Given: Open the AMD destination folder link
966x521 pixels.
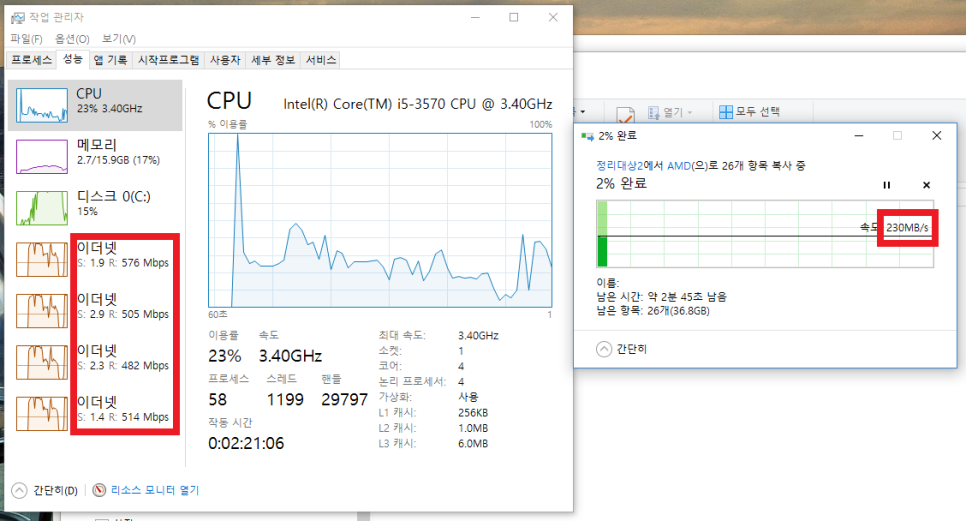Looking at the screenshot, I should point(678,166).
